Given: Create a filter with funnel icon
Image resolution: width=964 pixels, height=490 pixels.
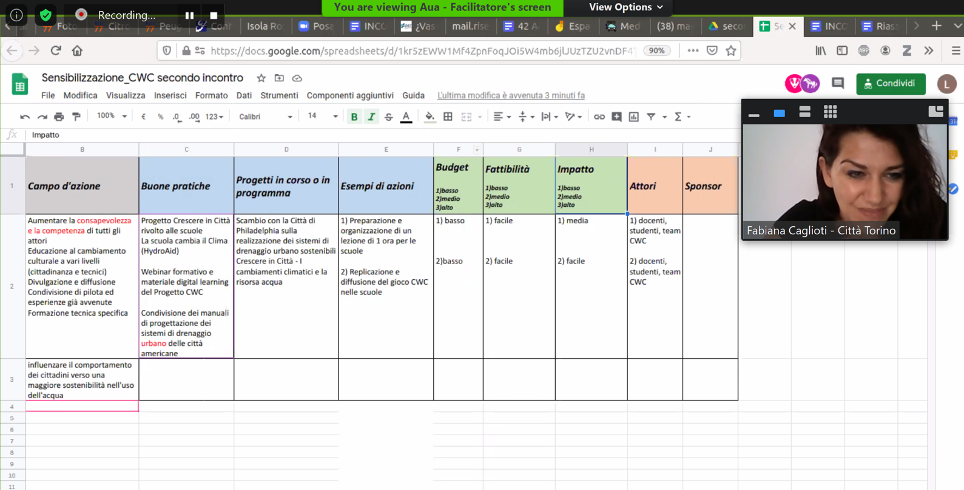Looking at the screenshot, I should (651, 116).
